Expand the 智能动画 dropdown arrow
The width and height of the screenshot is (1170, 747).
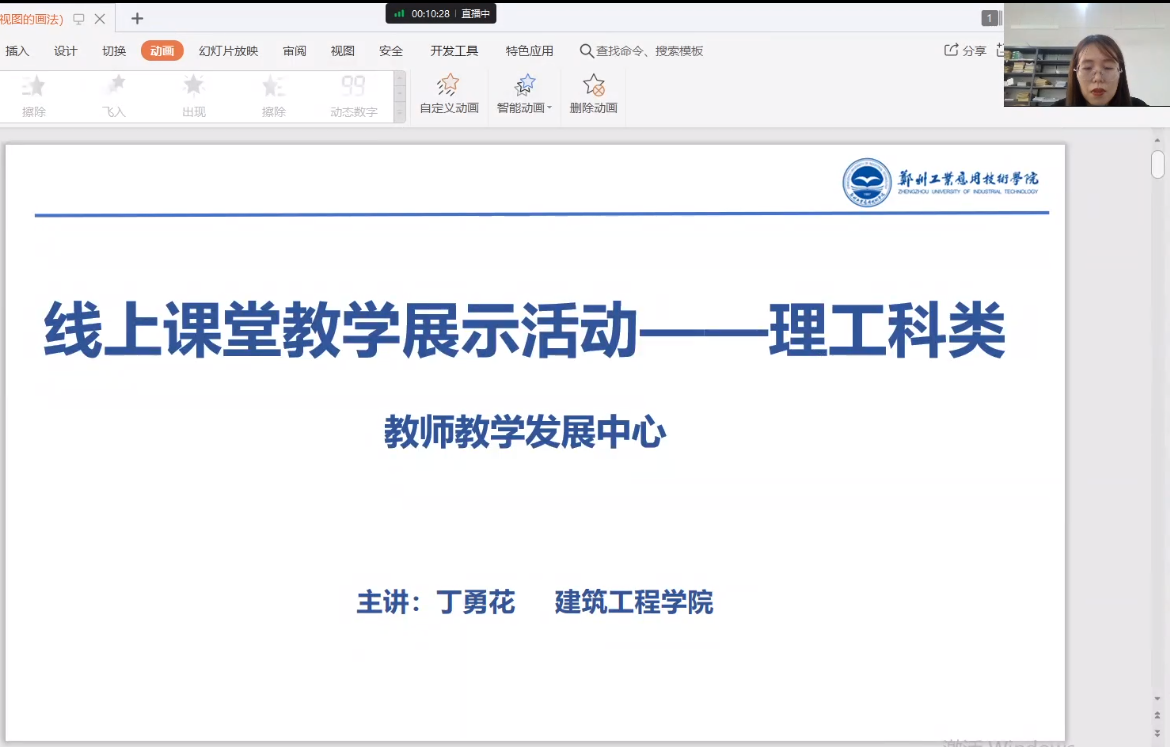pyautogui.click(x=549, y=109)
